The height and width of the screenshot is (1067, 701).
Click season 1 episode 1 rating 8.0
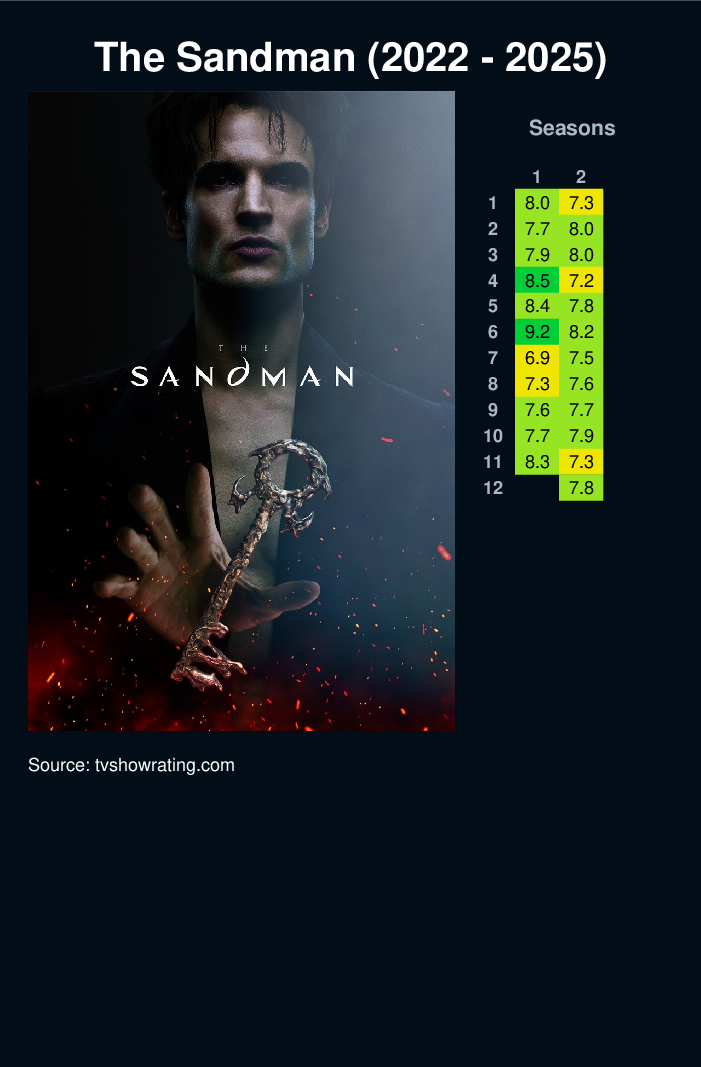click(537, 203)
